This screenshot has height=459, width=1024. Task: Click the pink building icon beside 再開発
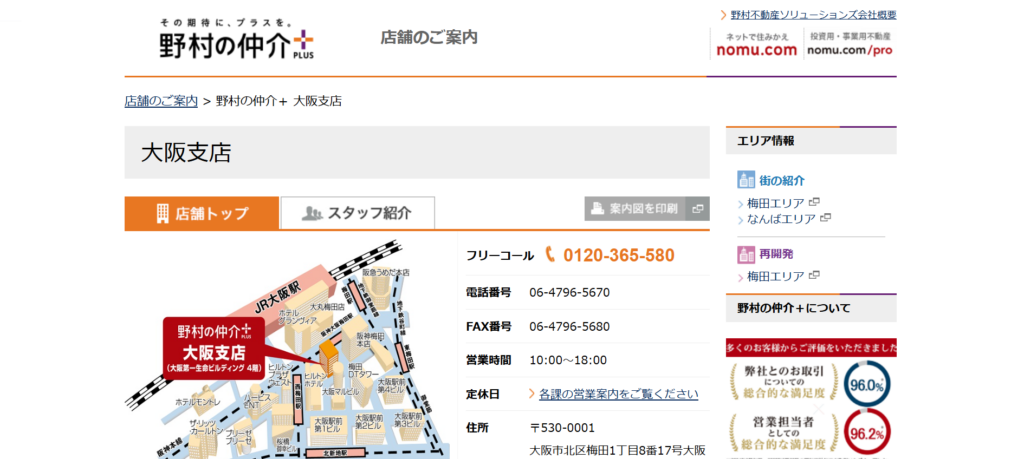pos(746,254)
